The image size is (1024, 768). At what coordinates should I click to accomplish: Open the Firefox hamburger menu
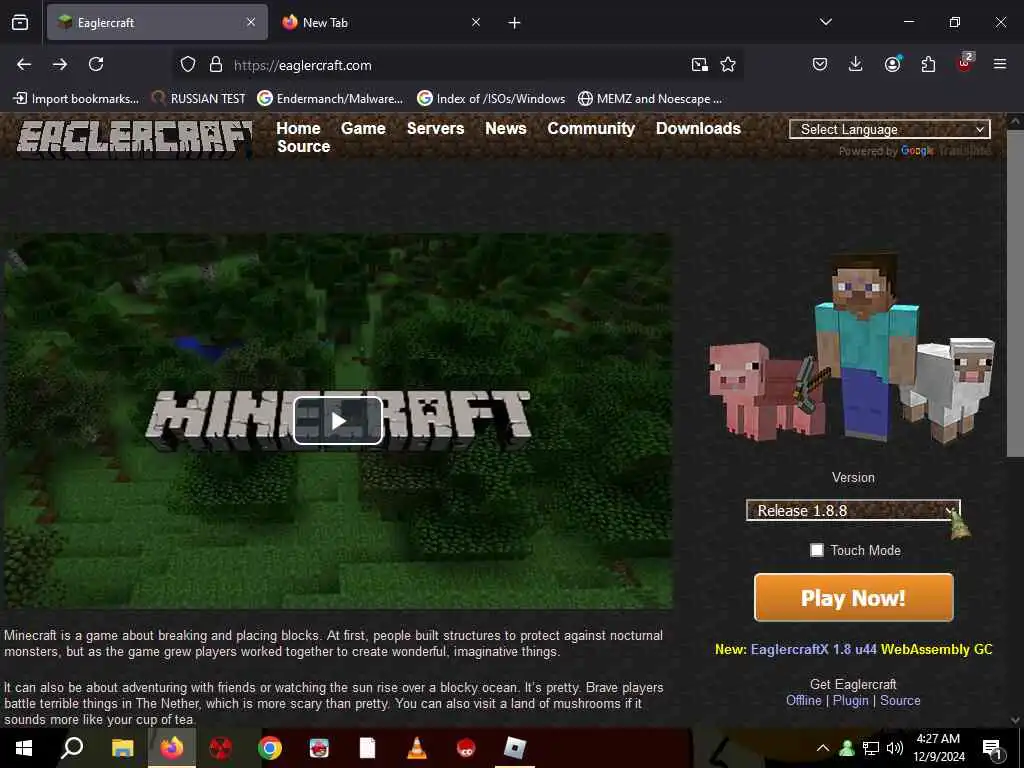[1000, 64]
